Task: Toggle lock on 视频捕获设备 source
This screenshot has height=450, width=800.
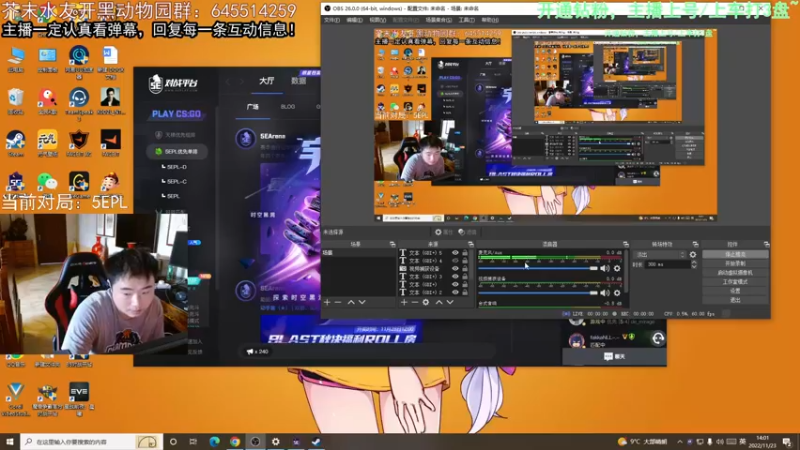Action: pos(465,268)
